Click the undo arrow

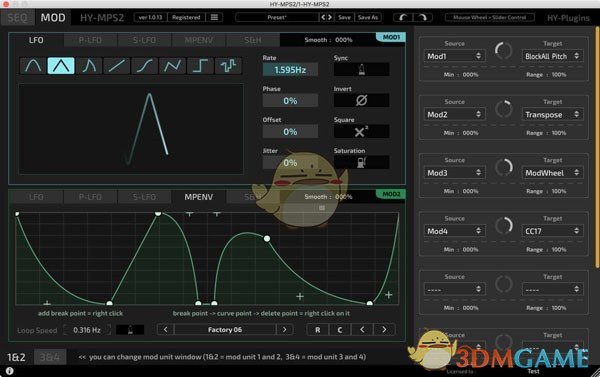pyautogui.click(x=403, y=17)
